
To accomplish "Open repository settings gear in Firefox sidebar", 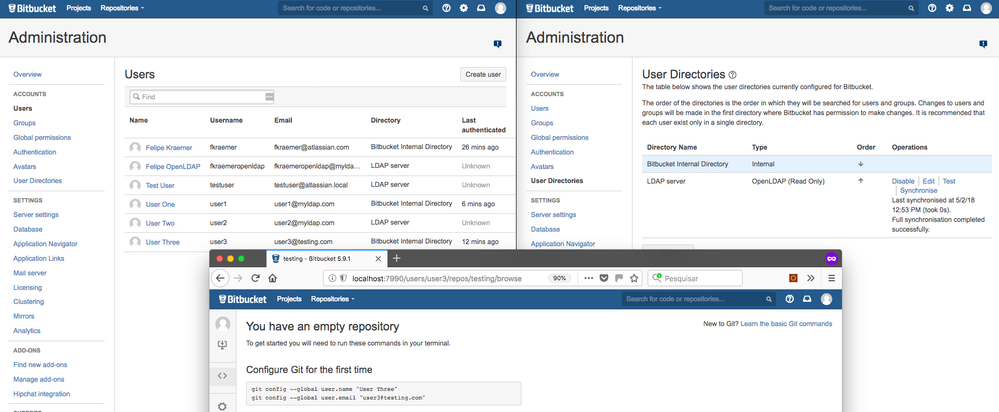I will click(222, 406).
